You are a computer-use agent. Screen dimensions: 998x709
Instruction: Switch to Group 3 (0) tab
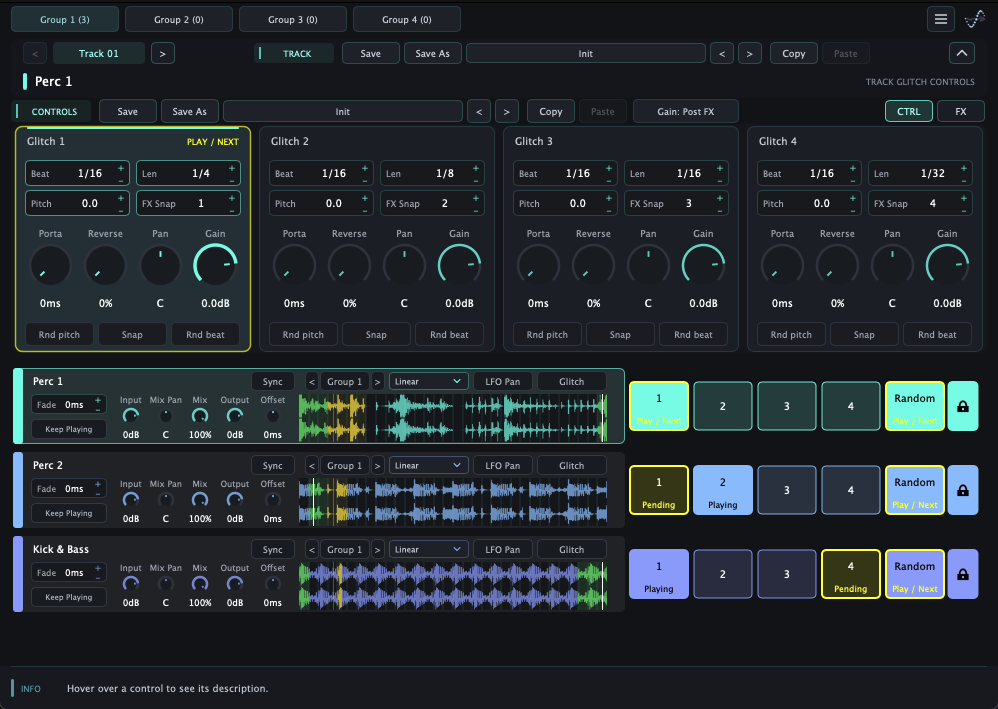point(293,20)
